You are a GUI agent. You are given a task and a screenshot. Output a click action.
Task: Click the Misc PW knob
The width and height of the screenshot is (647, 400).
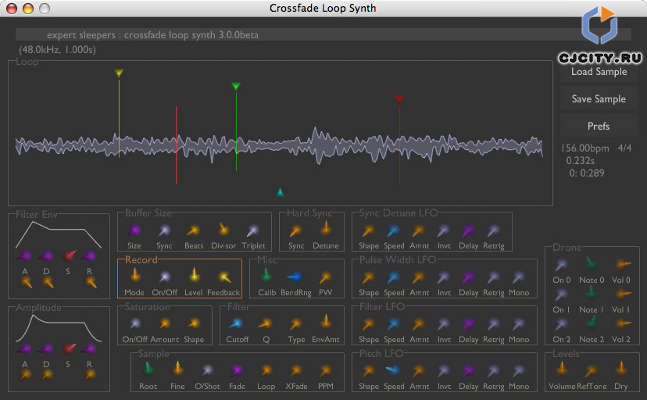[325, 277]
